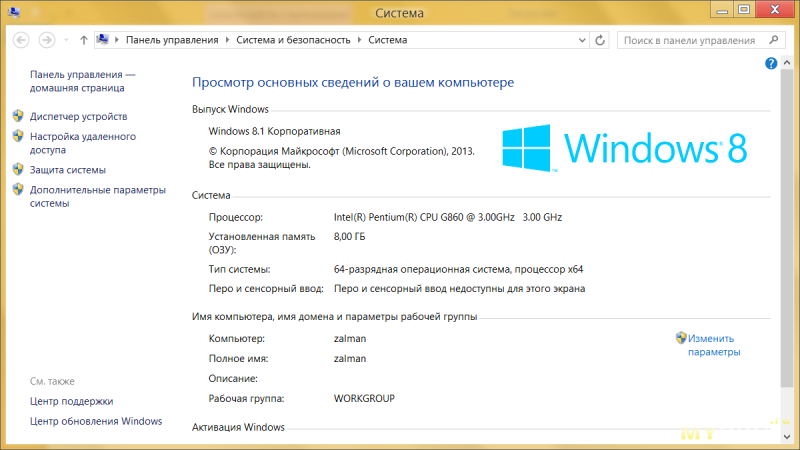Image resolution: width=800 pixels, height=450 pixels.
Task: Open Защита системы link
Action: point(68,170)
